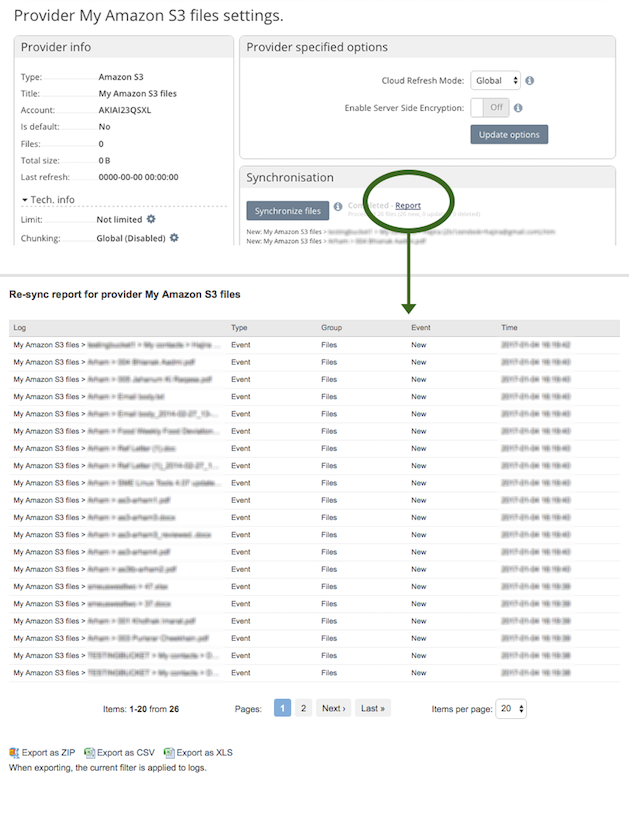Jump to Last page of logs
Viewport: 629px width, 815px height.
coord(372,708)
